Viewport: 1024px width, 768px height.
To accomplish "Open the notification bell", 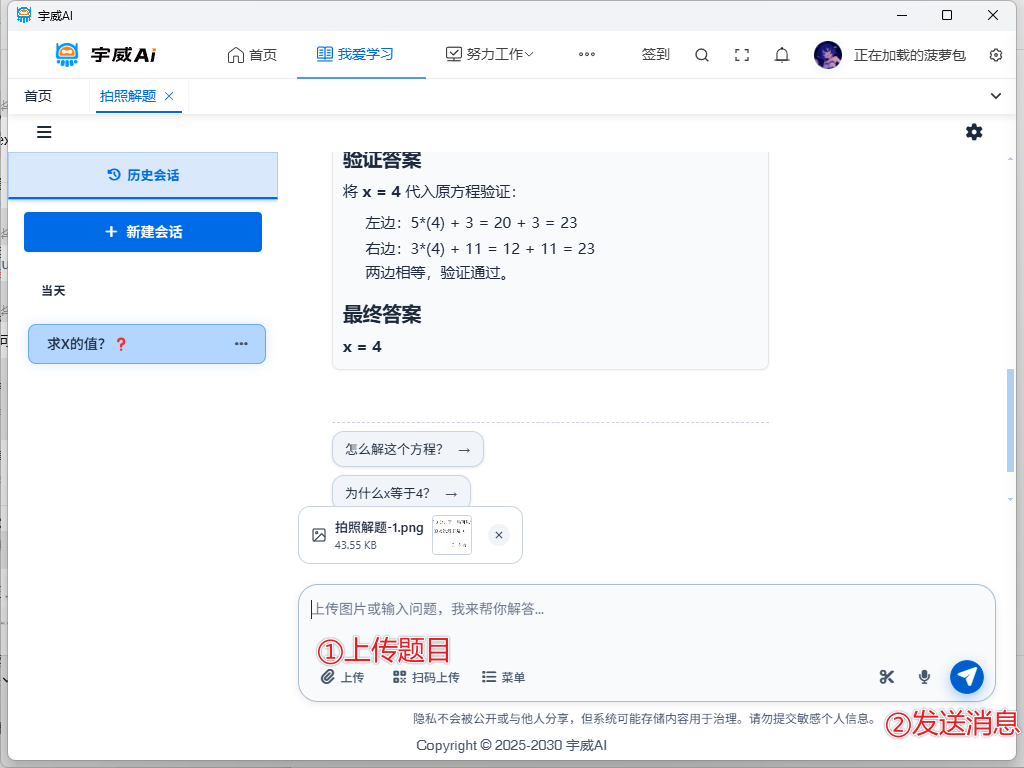I will 782,55.
